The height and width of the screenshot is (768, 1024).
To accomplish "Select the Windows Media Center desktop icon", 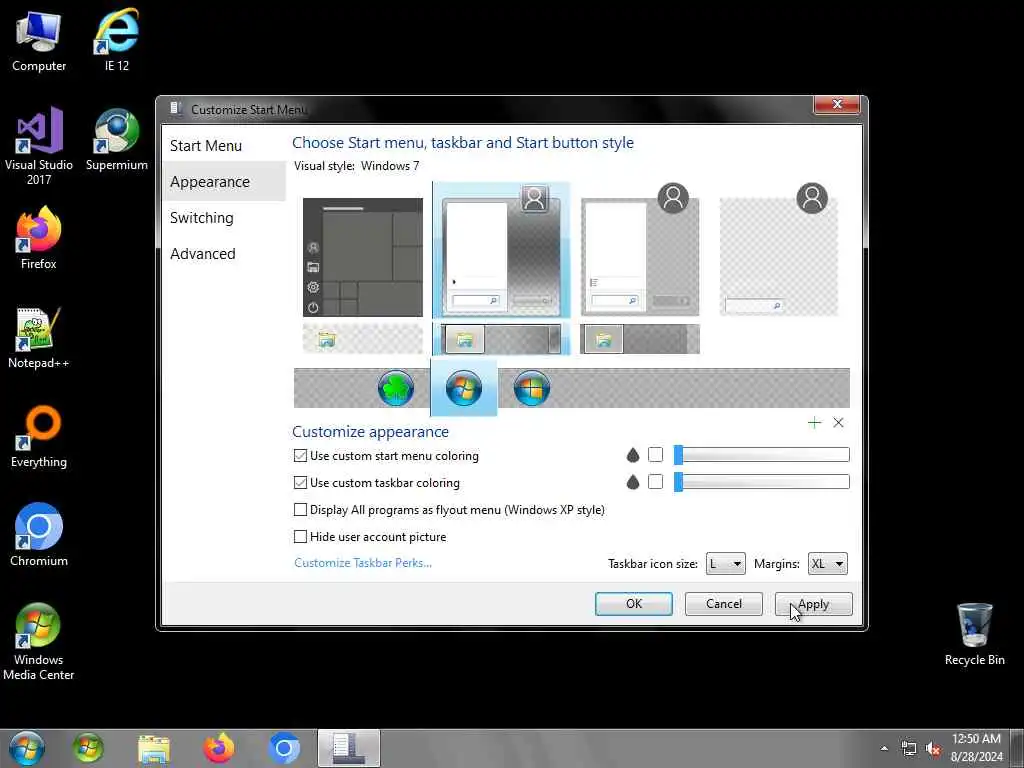I will click(39, 641).
